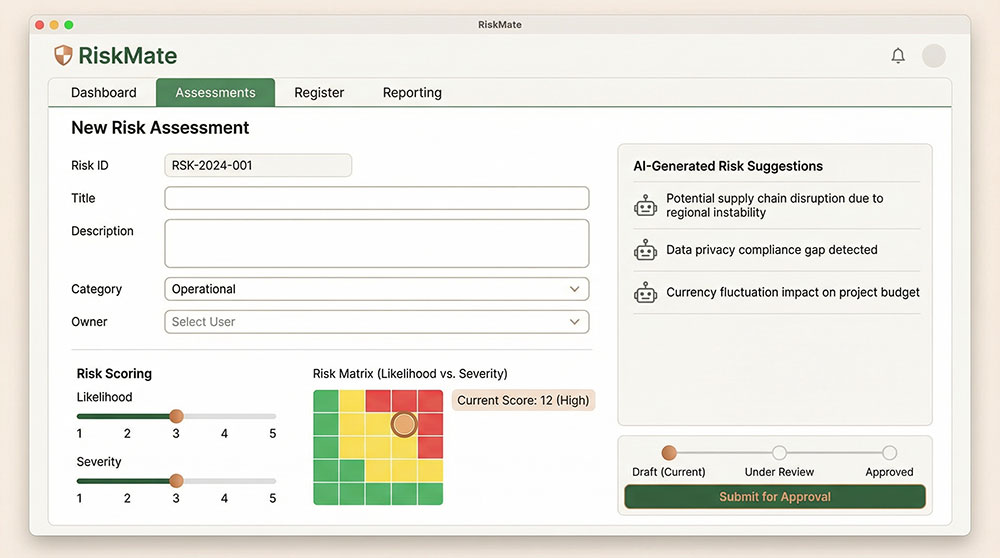This screenshot has width=1000, height=558.
Task: Switch to the Dashboard tab
Action: pyautogui.click(x=103, y=93)
